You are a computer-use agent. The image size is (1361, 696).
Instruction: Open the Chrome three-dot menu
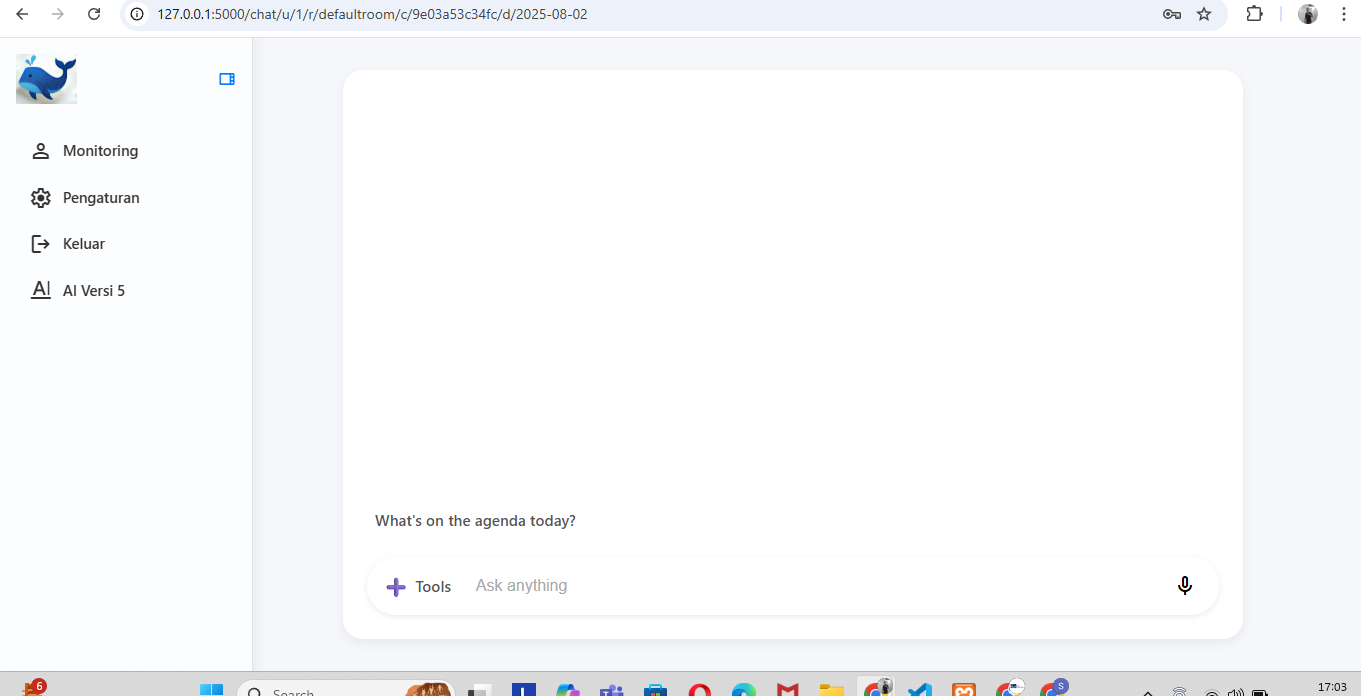[1344, 14]
